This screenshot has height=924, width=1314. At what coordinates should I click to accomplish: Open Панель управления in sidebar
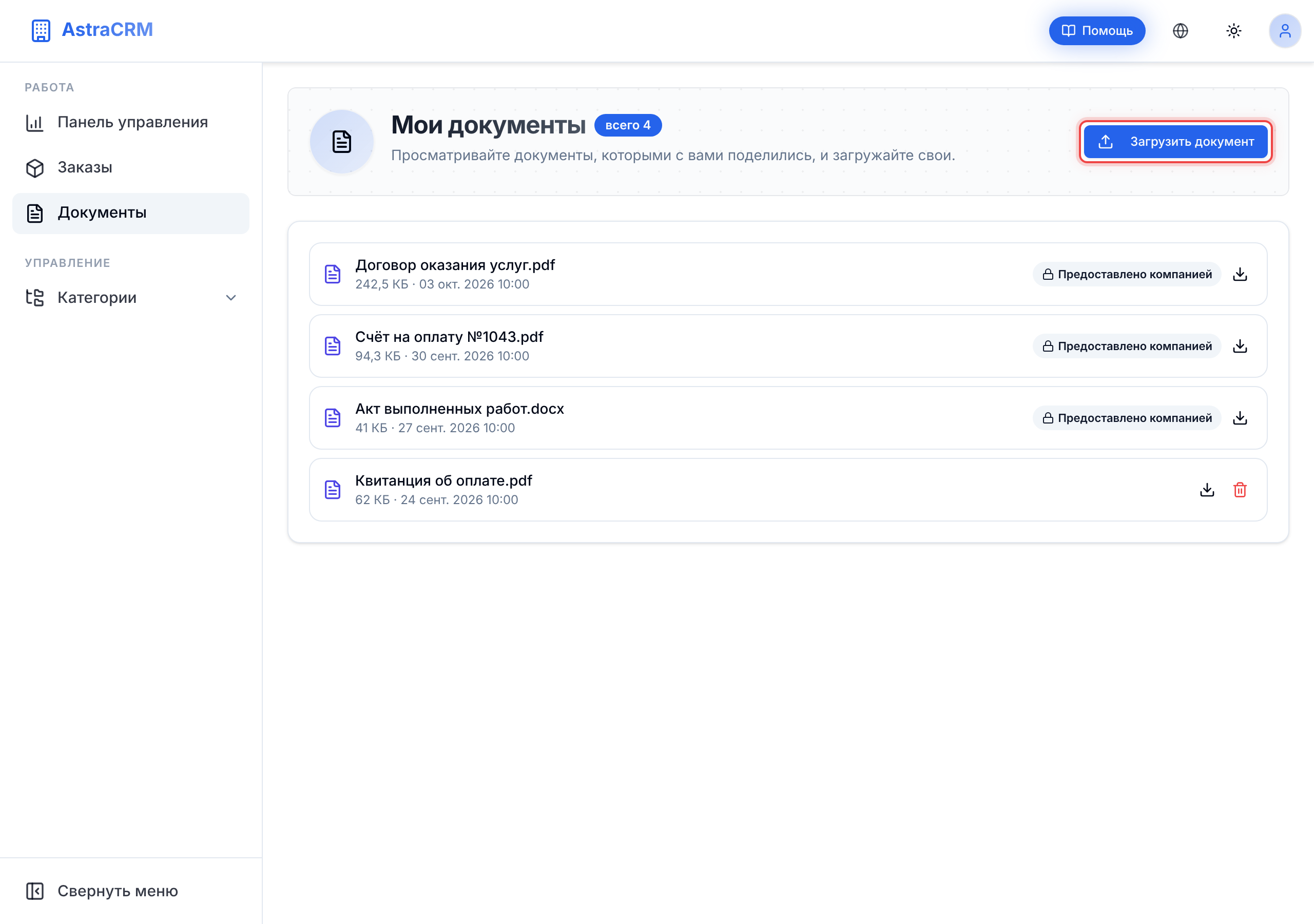tap(130, 123)
